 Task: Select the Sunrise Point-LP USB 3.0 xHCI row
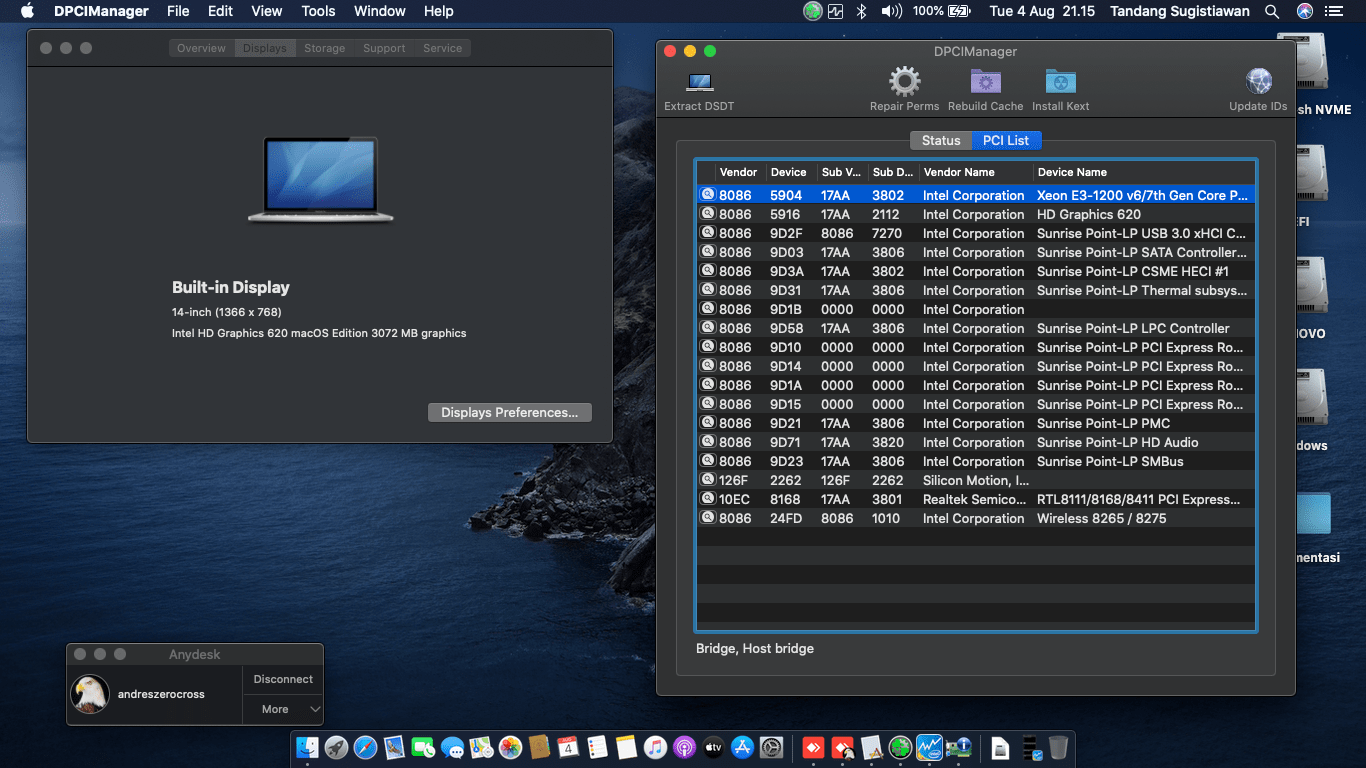pos(975,233)
